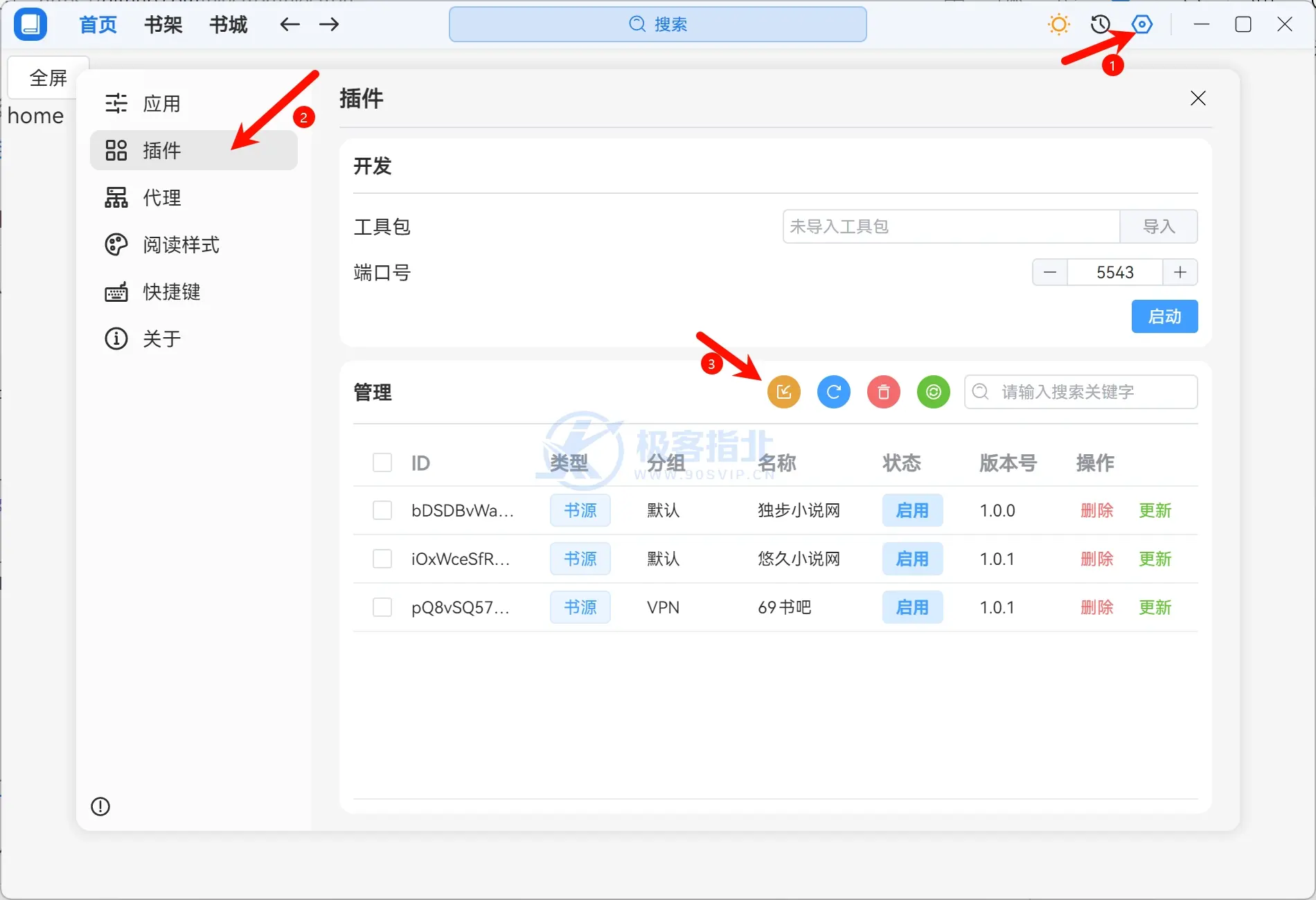
Task: Click the 代理 network icon
Action: tap(116, 197)
